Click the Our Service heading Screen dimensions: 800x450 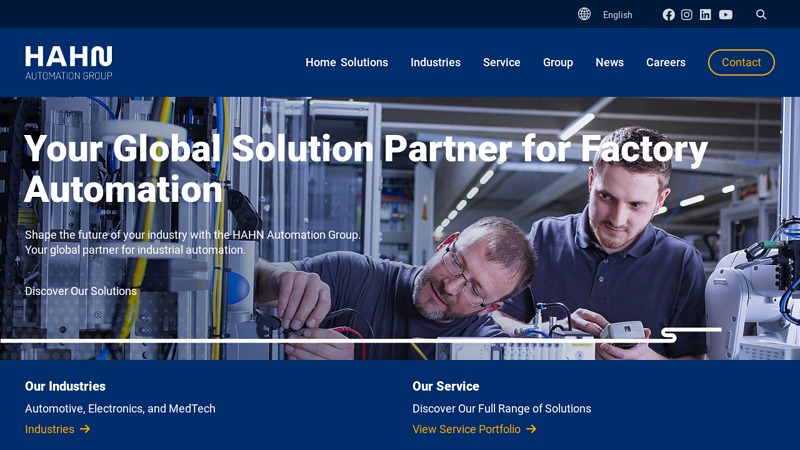point(445,386)
